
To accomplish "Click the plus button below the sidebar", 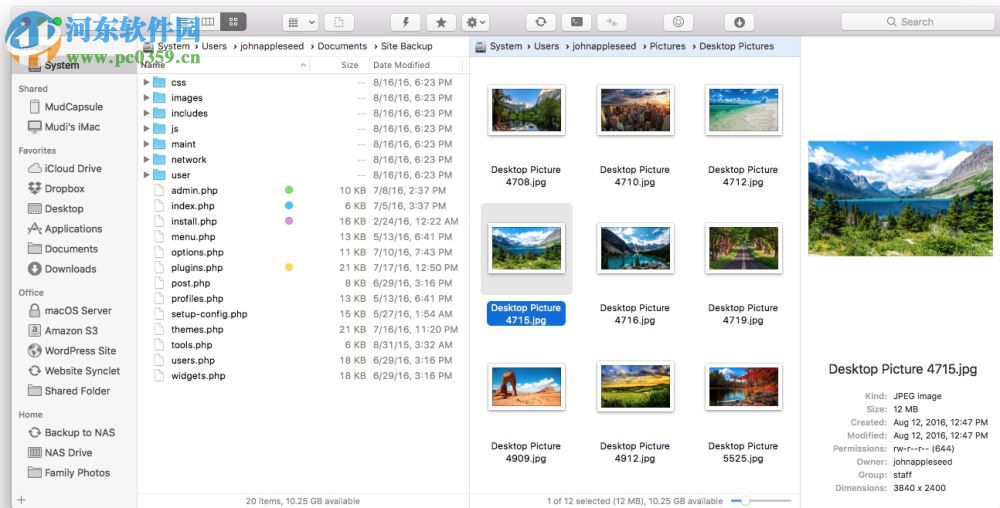I will (21, 500).
